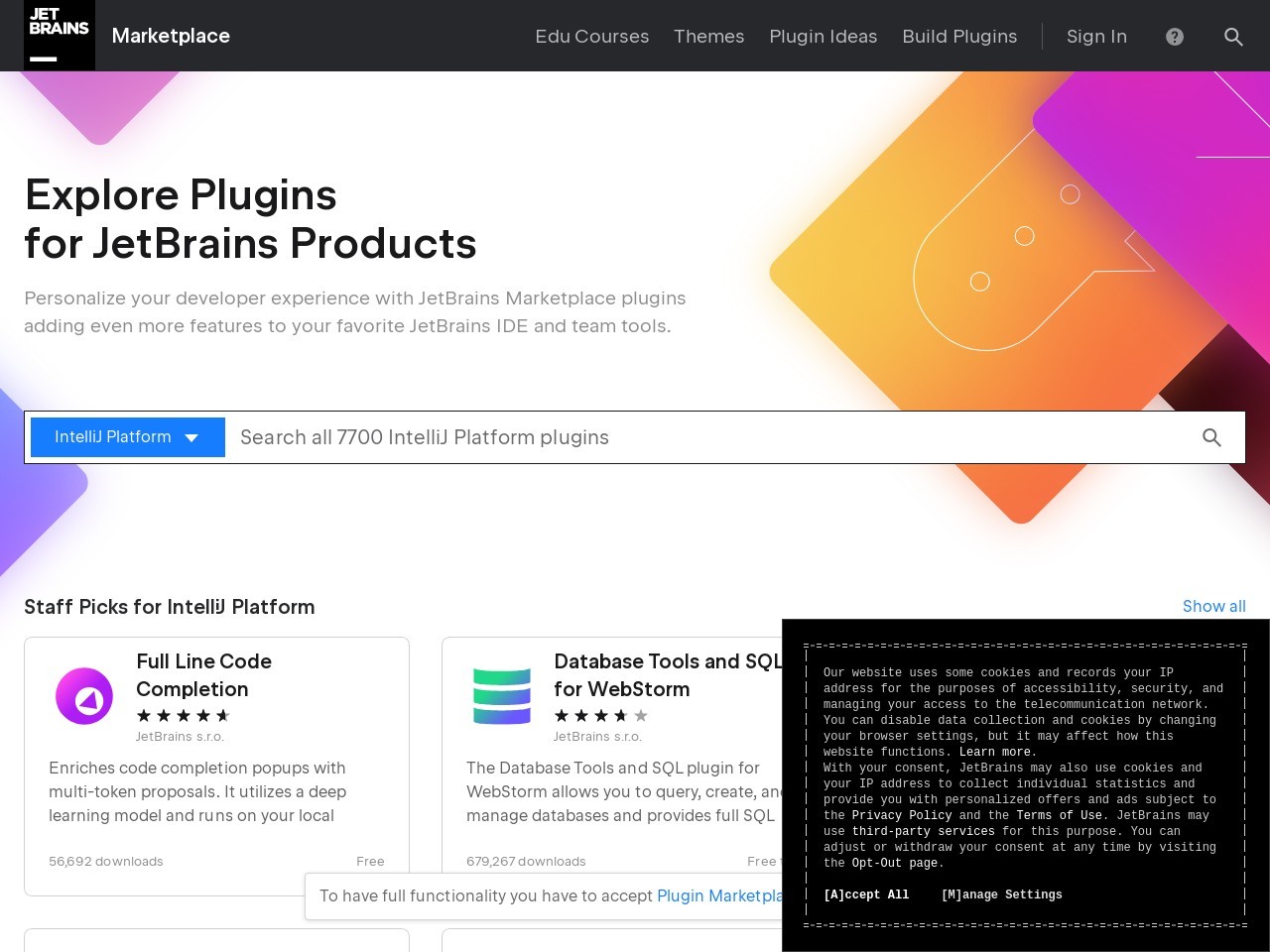This screenshot has width=1270, height=952.
Task: Click the 56,692 downloads text
Action: (106, 861)
